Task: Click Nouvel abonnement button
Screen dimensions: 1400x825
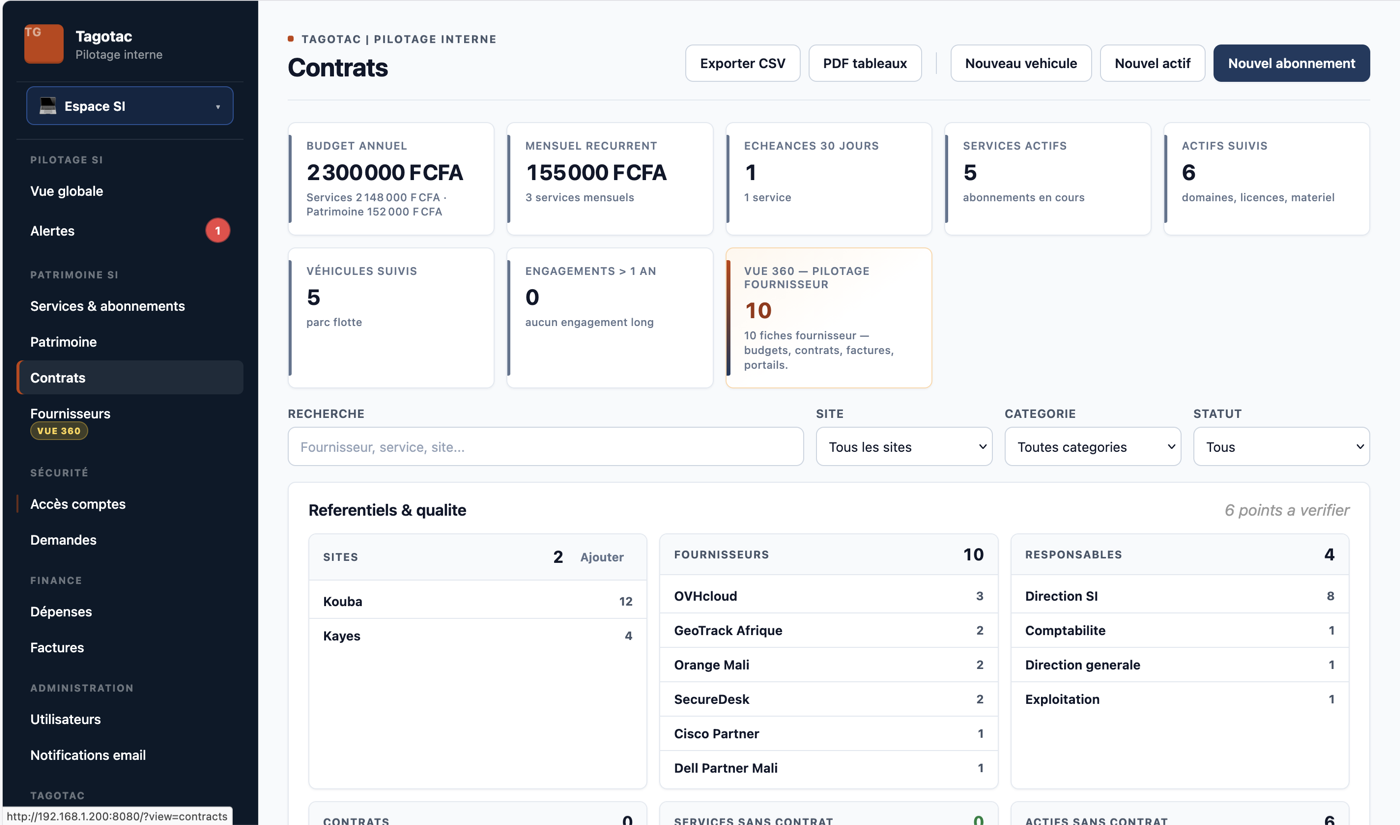Action: pyautogui.click(x=1291, y=63)
